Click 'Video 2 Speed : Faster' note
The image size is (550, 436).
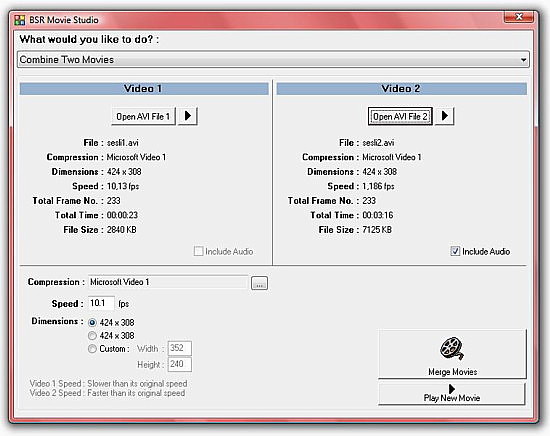coord(107,393)
